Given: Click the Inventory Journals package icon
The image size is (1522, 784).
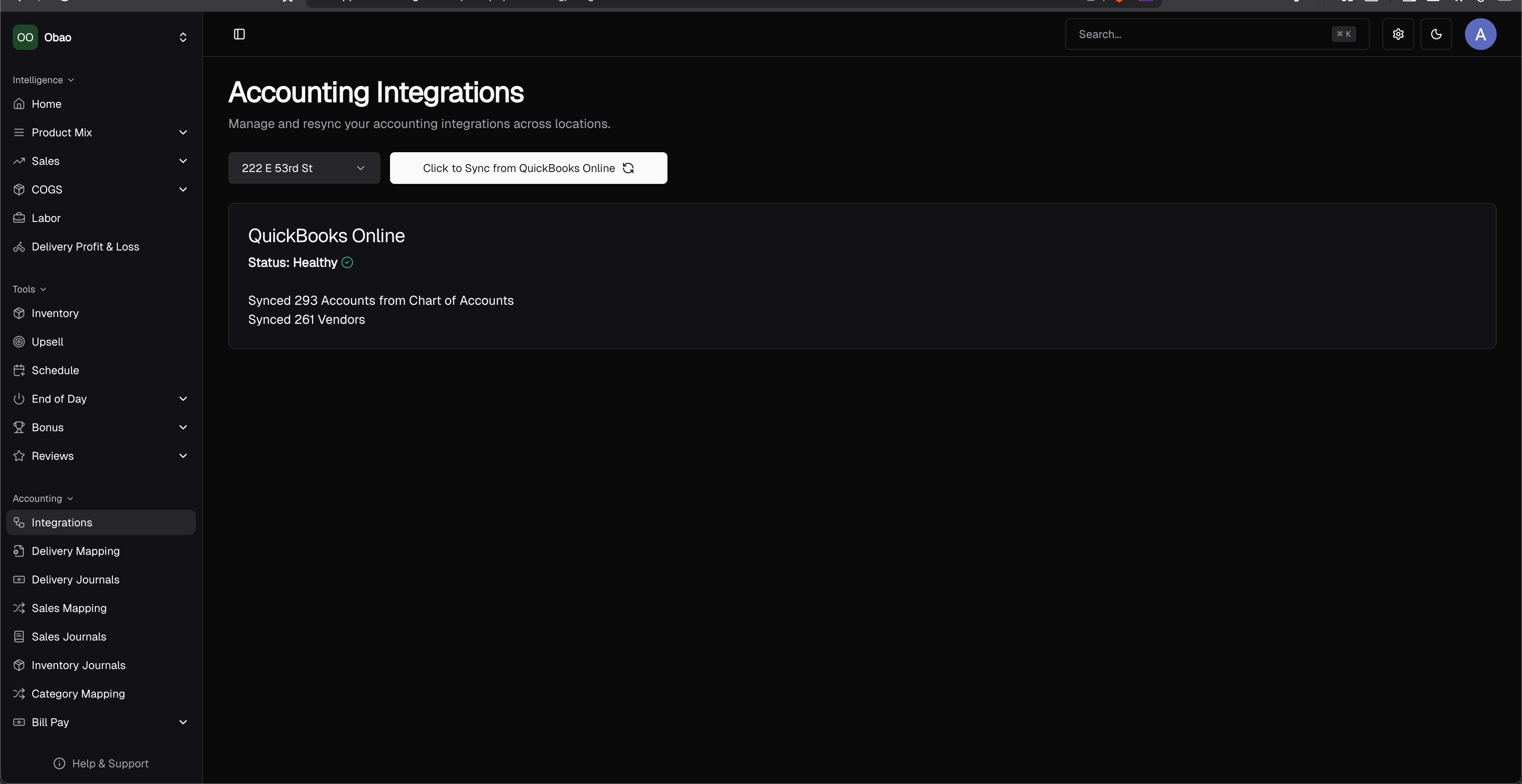Looking at the screenshot, I should tap(19, 665).
